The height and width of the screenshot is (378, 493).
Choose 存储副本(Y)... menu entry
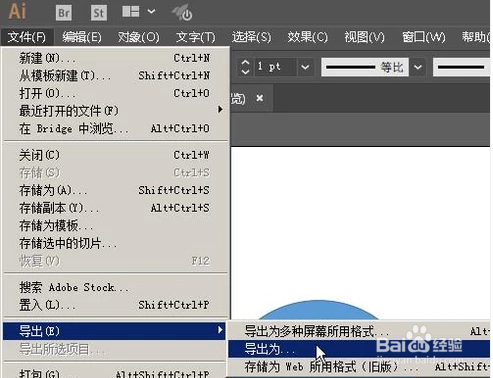pyautogui.click(x=115, y=208)
